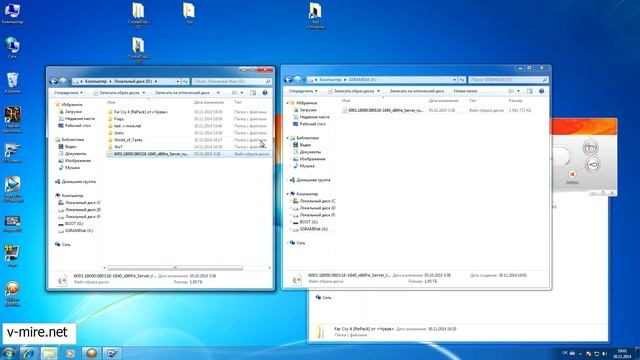
Task: Refresh address bar in GSRAMDisk K window
Action: click(462, 80)
